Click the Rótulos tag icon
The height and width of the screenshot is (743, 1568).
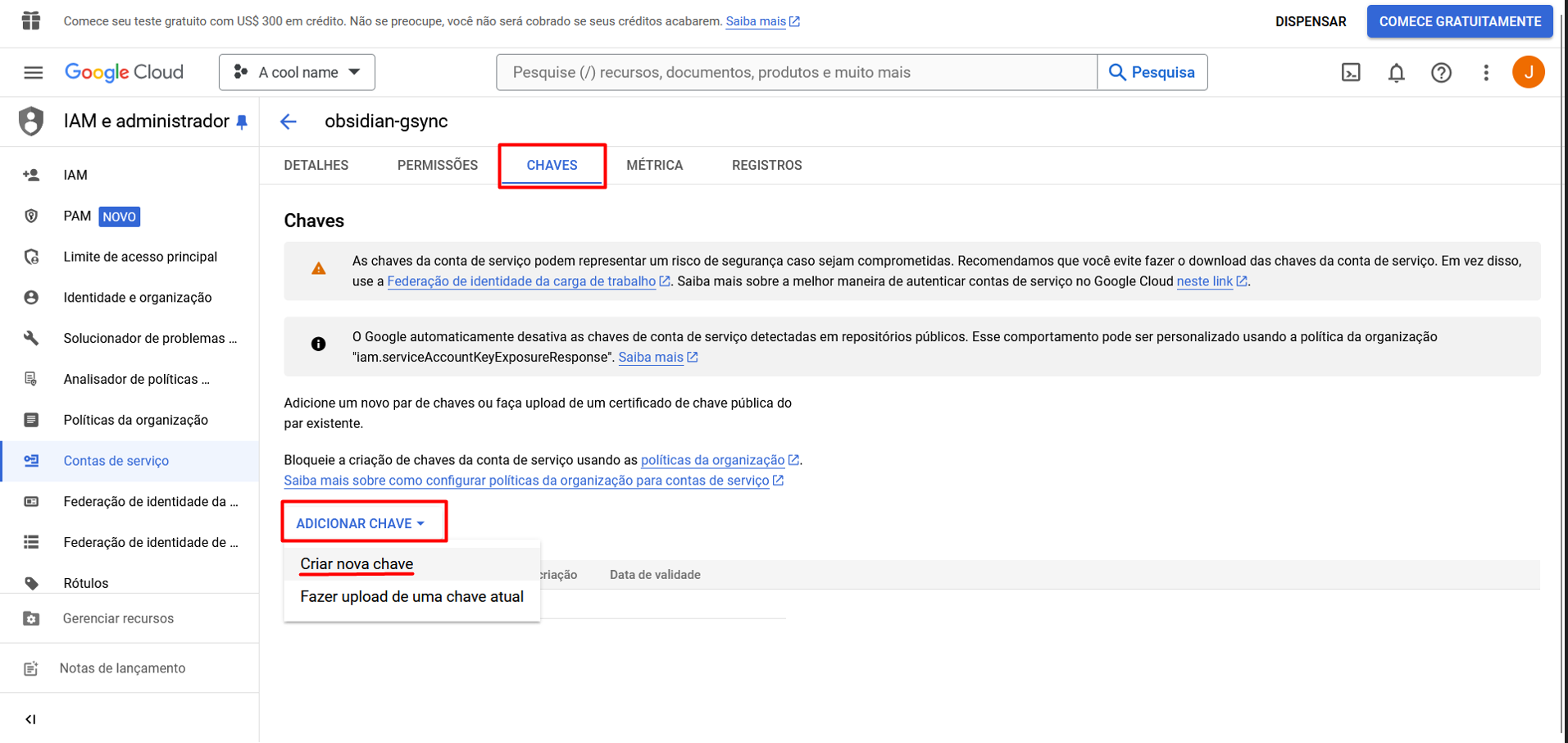pos(31,583)
